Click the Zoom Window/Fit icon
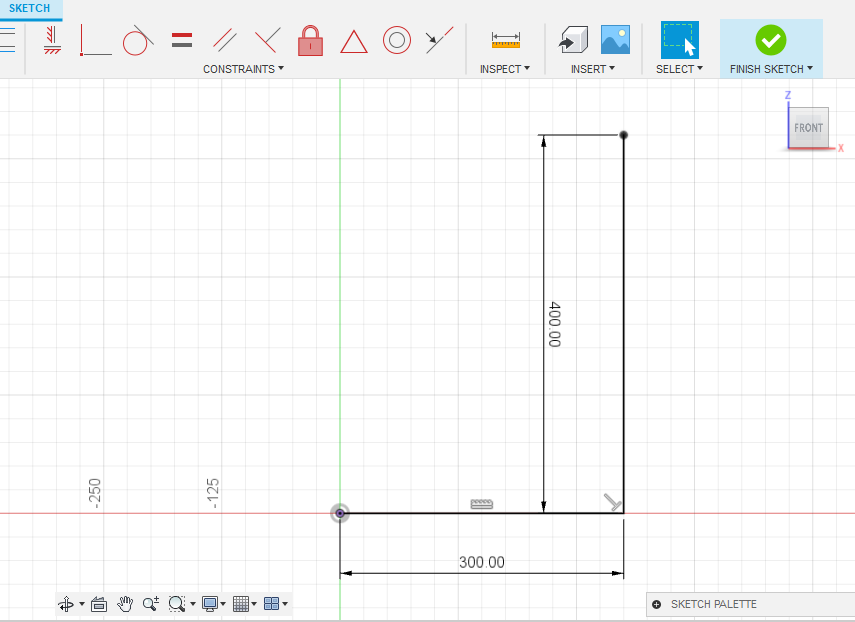Image resolution: width=855 pixels, height=622 pixels. click(x=177, y=604)
